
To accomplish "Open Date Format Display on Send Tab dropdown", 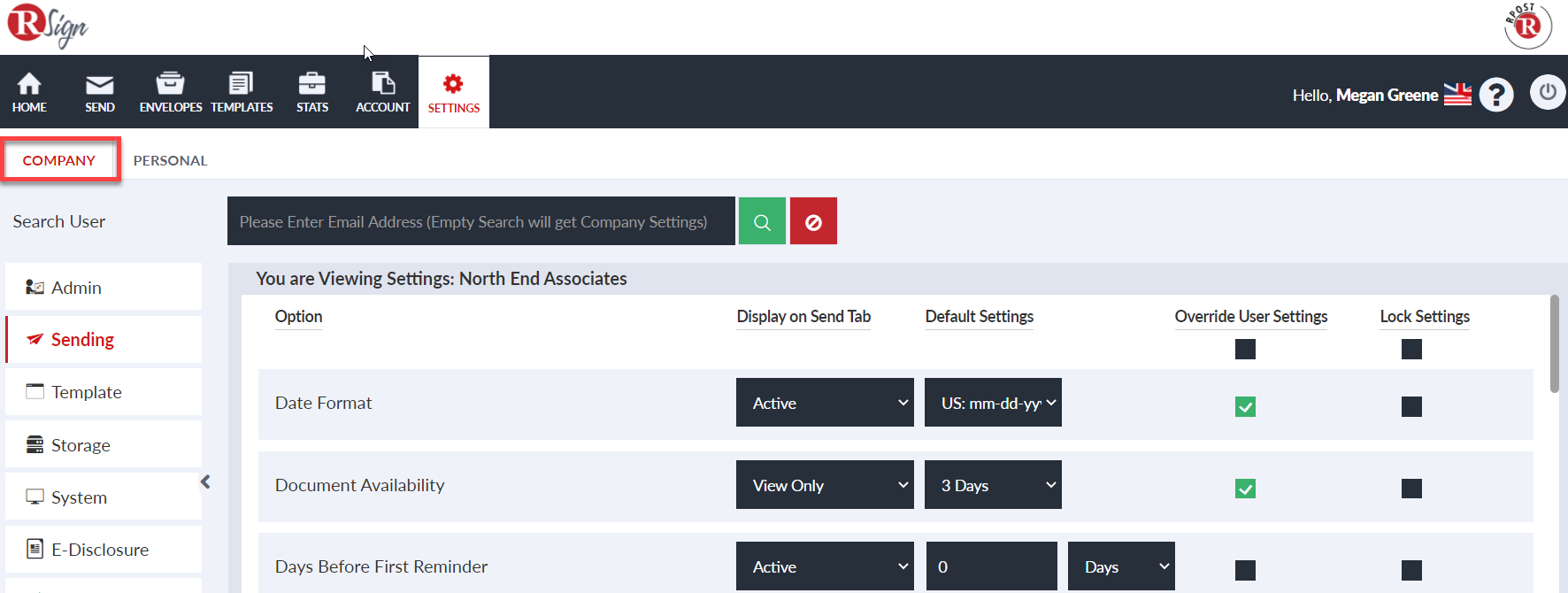I will 825,403.
